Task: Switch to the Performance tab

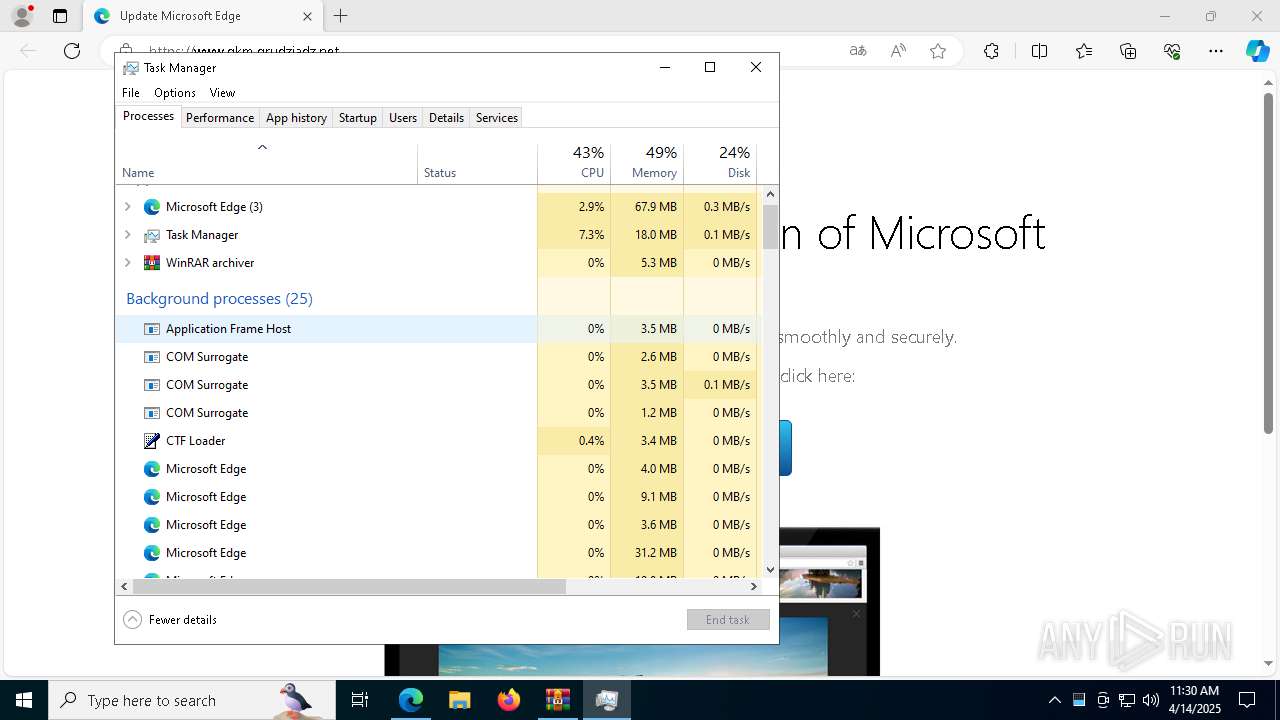Action: point(220,118)
